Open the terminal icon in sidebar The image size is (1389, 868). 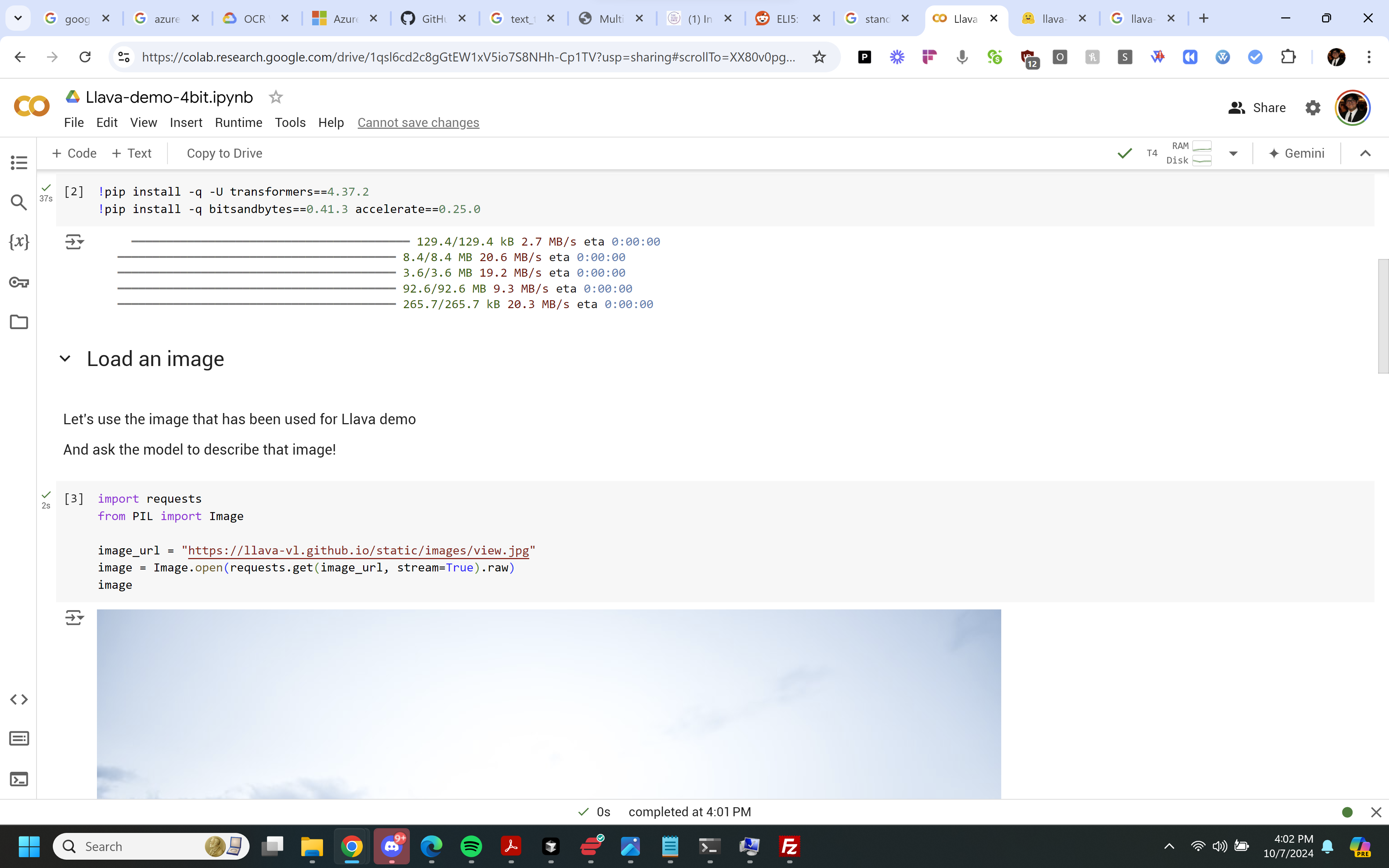click(x=19, y=779)
